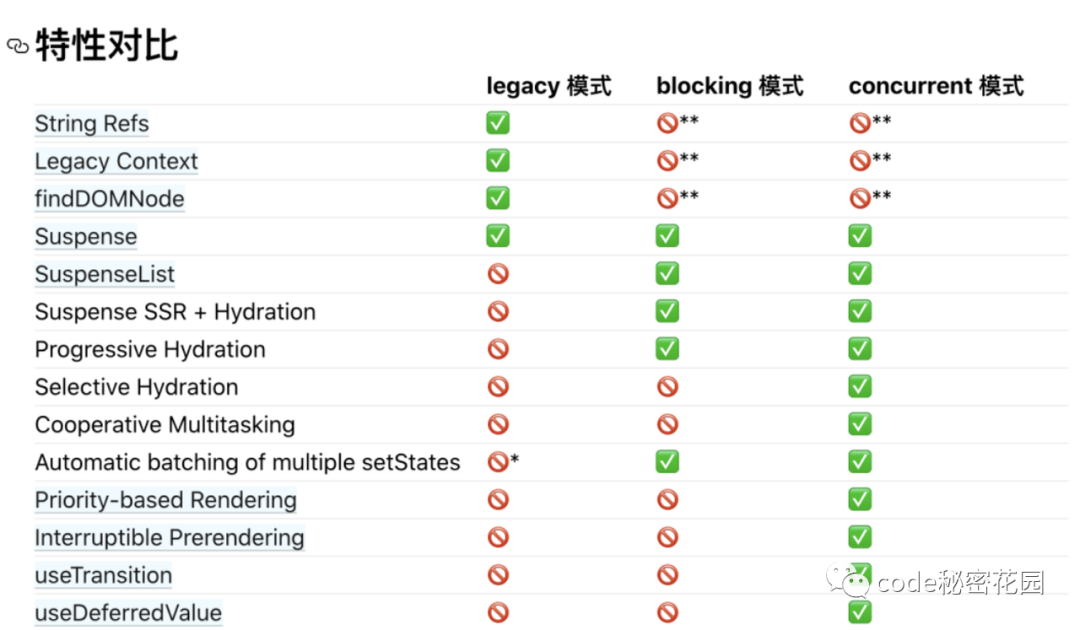The height and width of the screenshot is (630, 1080).
Task: Open the Legacy Context link
Action: pyautogui.click(x=116, y=161)
